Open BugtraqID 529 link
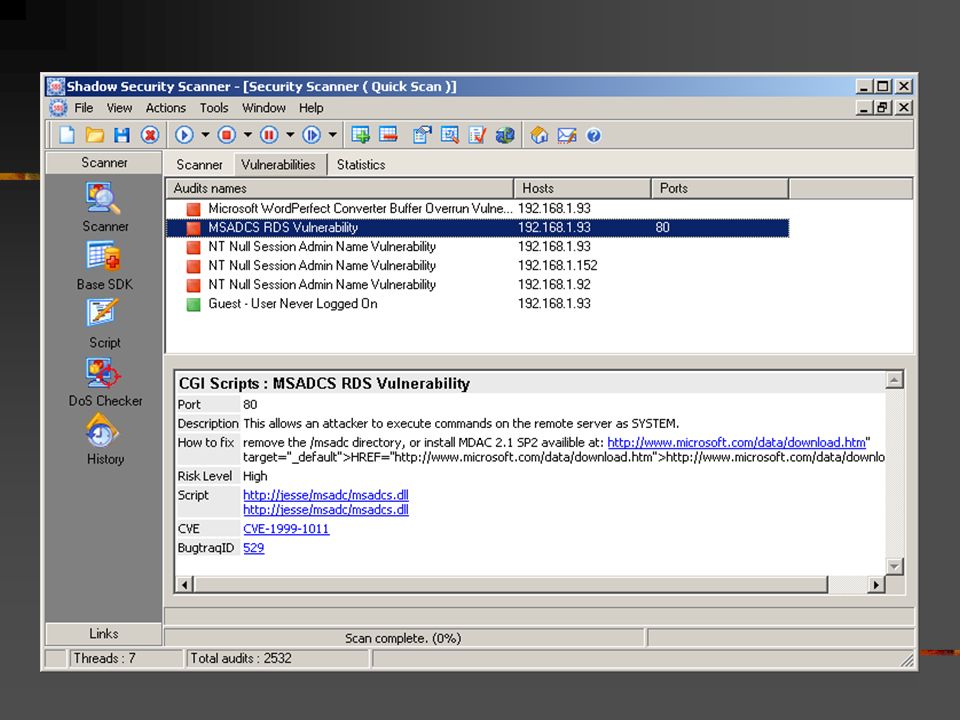 (253, 547)
